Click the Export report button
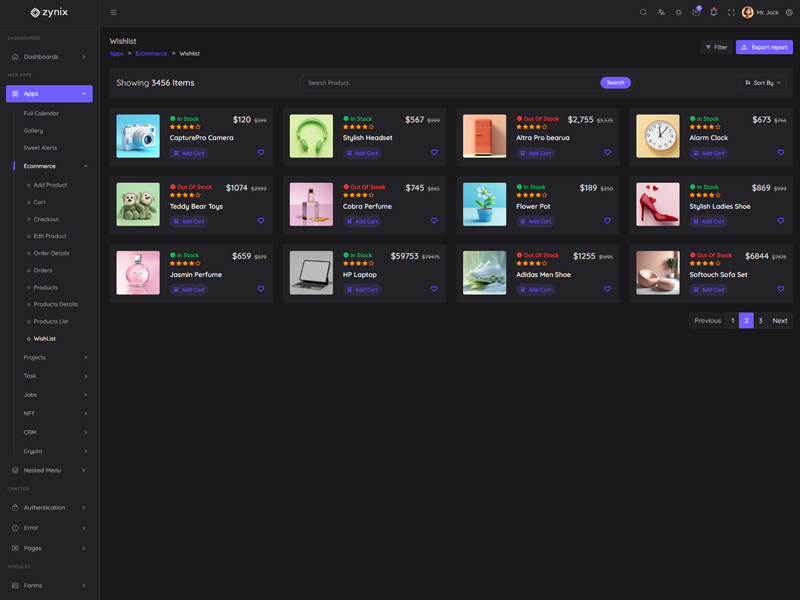 pos(764,47)
